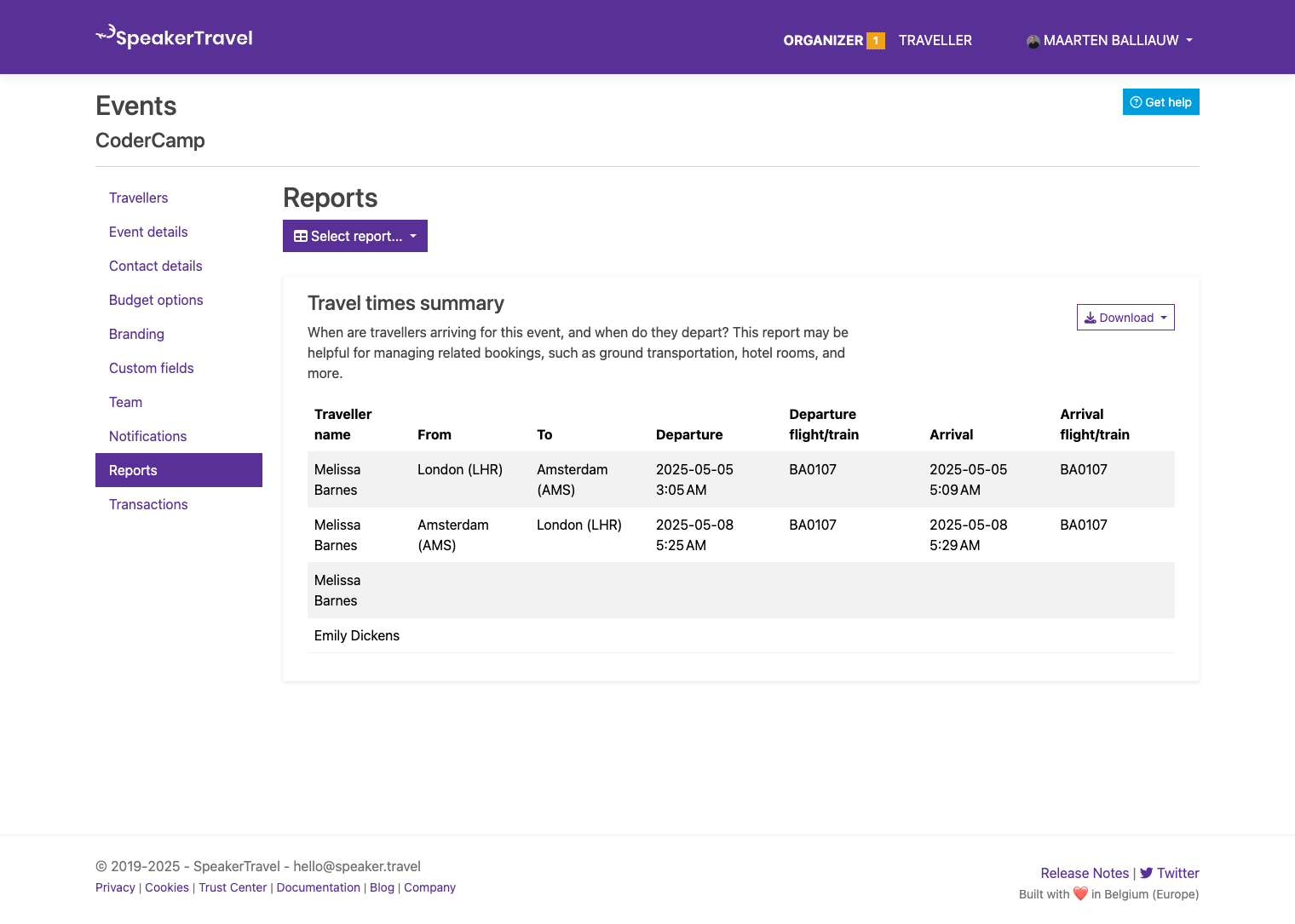Screen dimensions: 1295x924
Task: Switch to the Organizer view
Action: (x=822, y=40)
